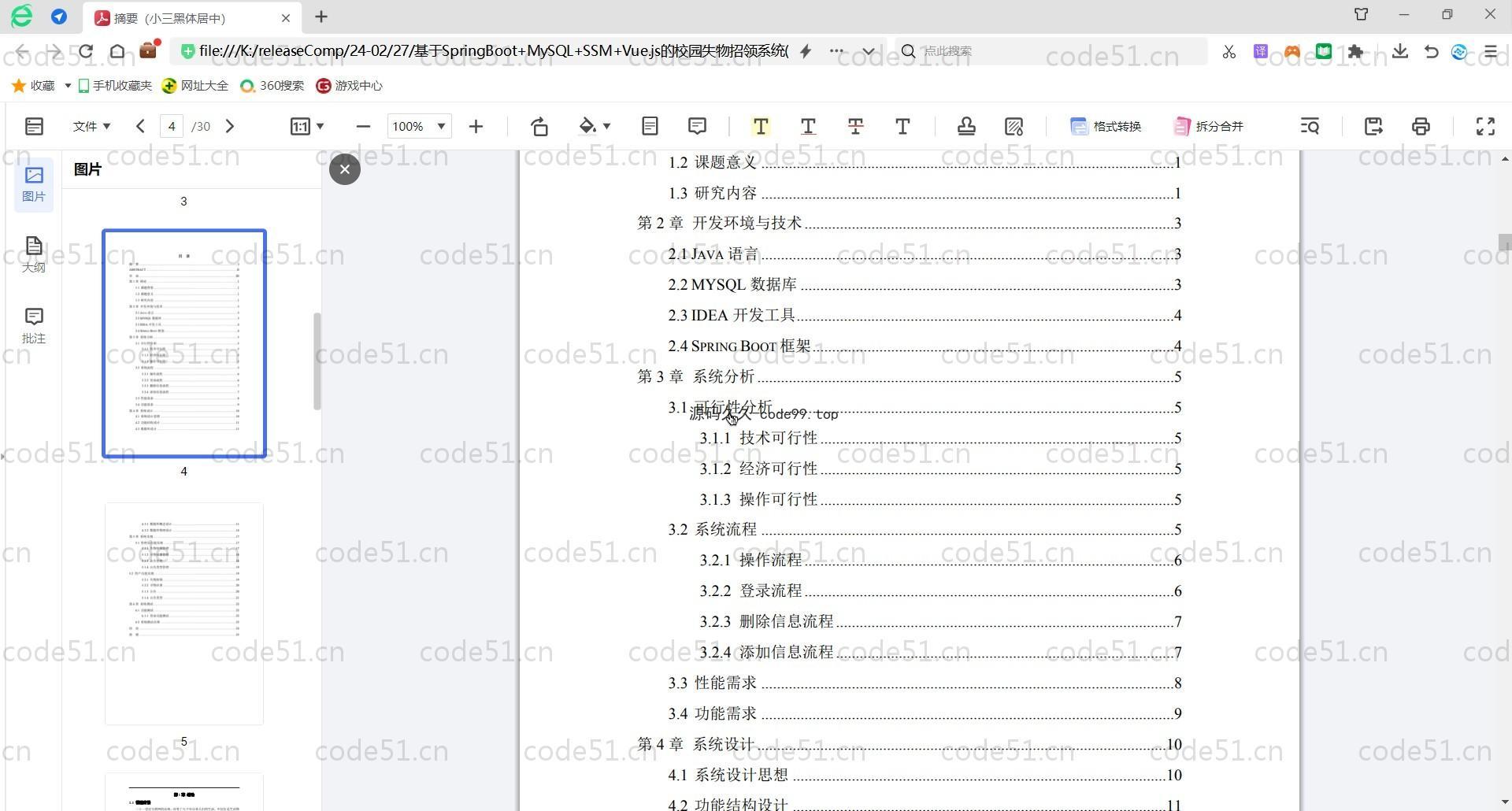The height and width of the screenshot is (811, 1512).
Task: Click the thumbnail panel scrollbar
Action: click(317, 361)
